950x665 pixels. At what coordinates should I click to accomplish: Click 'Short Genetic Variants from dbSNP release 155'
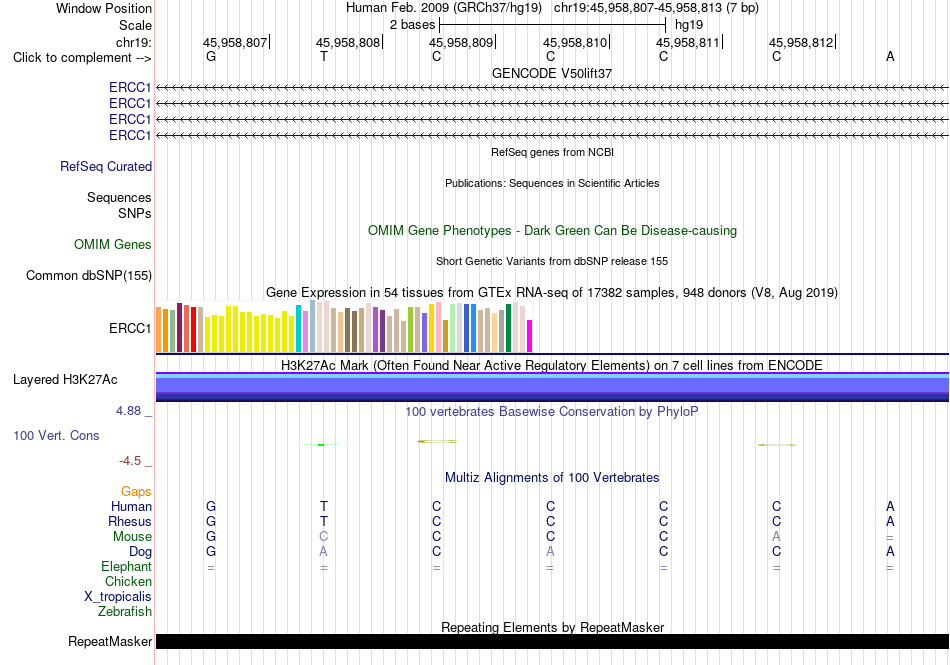click(552, 261)
